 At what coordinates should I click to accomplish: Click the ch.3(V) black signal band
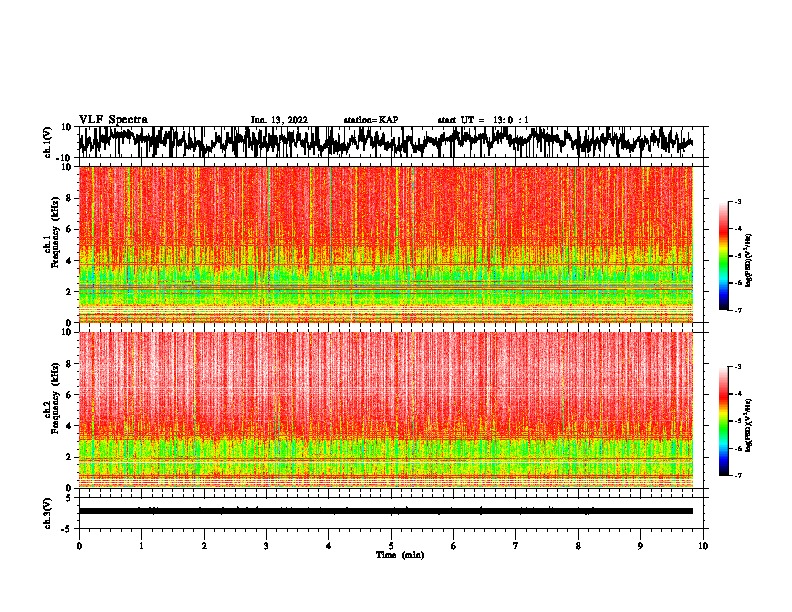[386, 511]
